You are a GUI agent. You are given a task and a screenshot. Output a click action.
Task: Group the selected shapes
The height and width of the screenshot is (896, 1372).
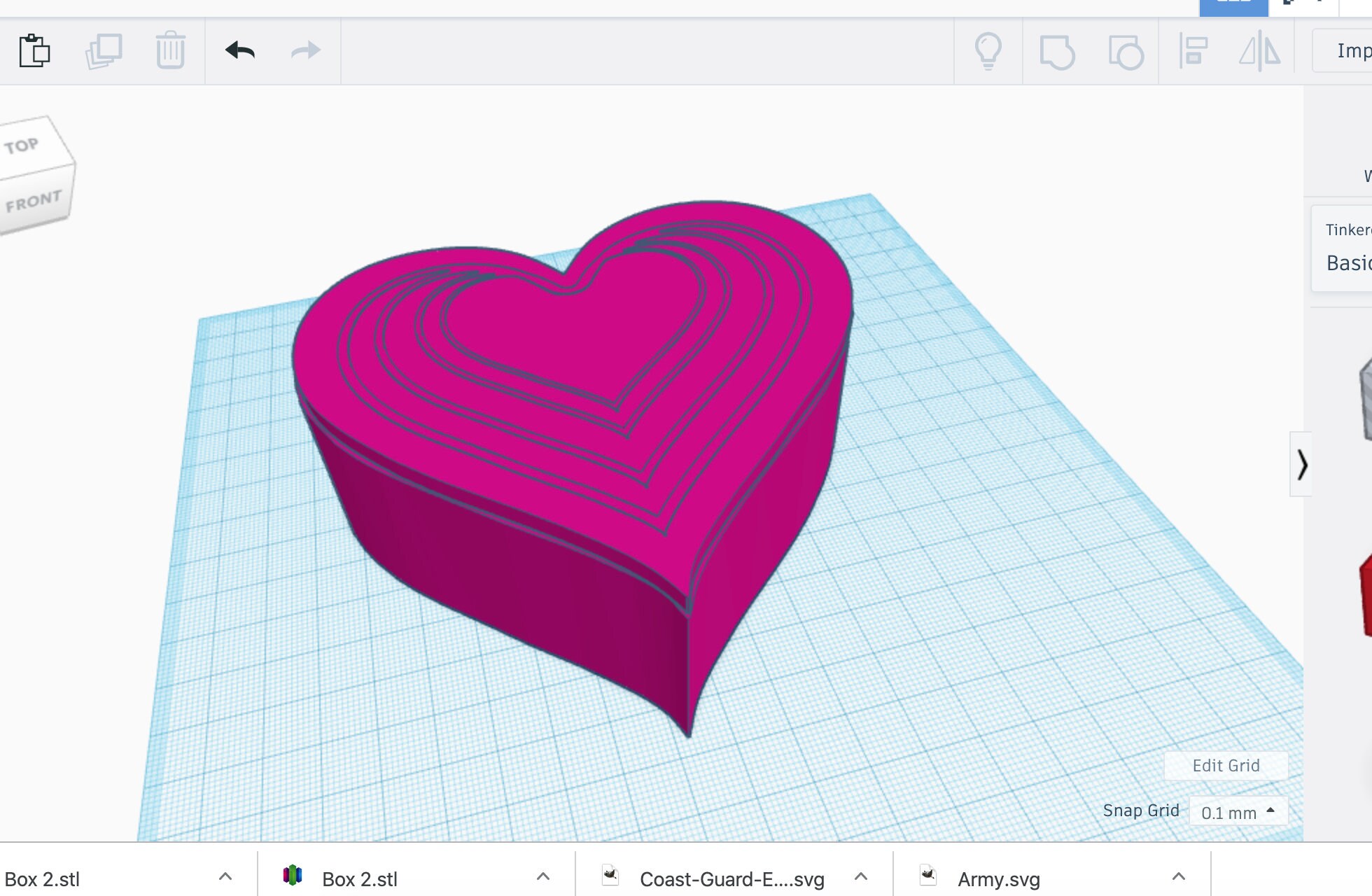coord(1057,51)
